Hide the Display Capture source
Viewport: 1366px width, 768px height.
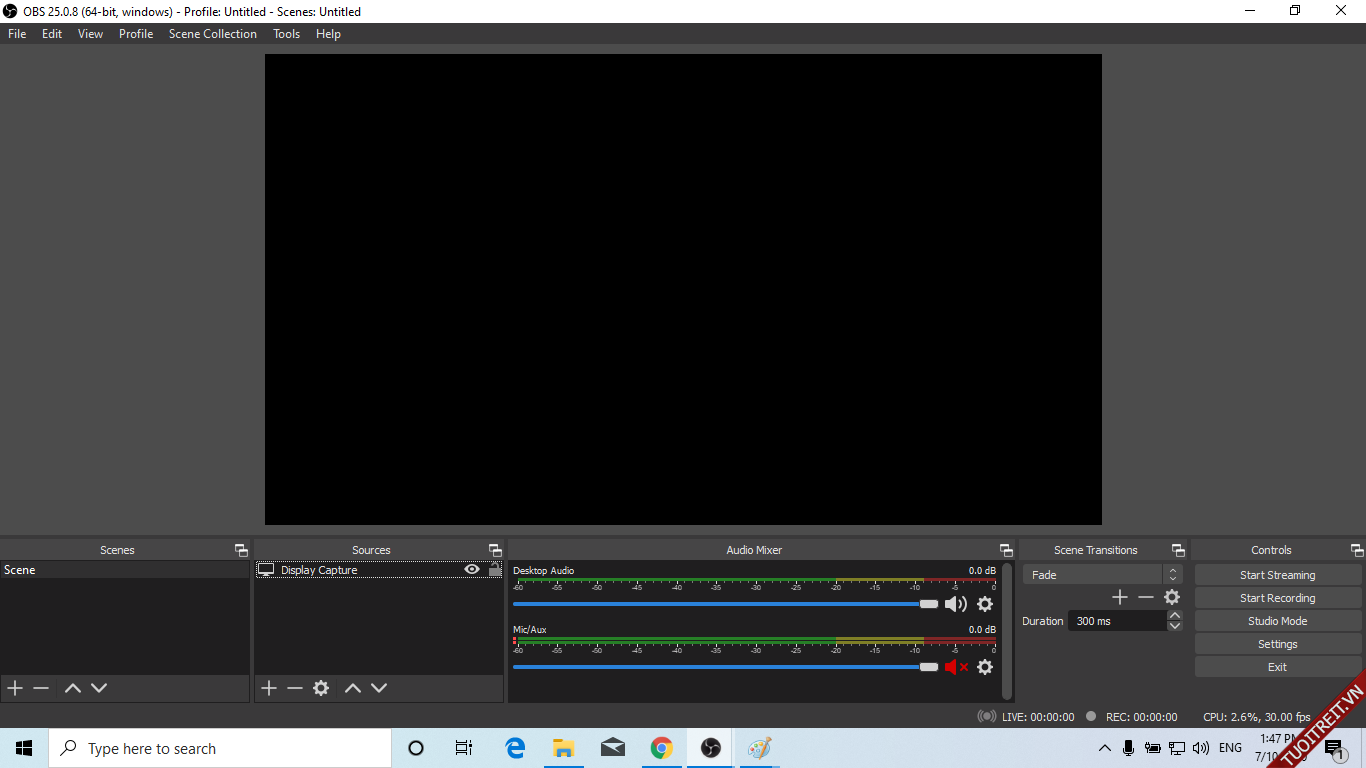[472, 570]
